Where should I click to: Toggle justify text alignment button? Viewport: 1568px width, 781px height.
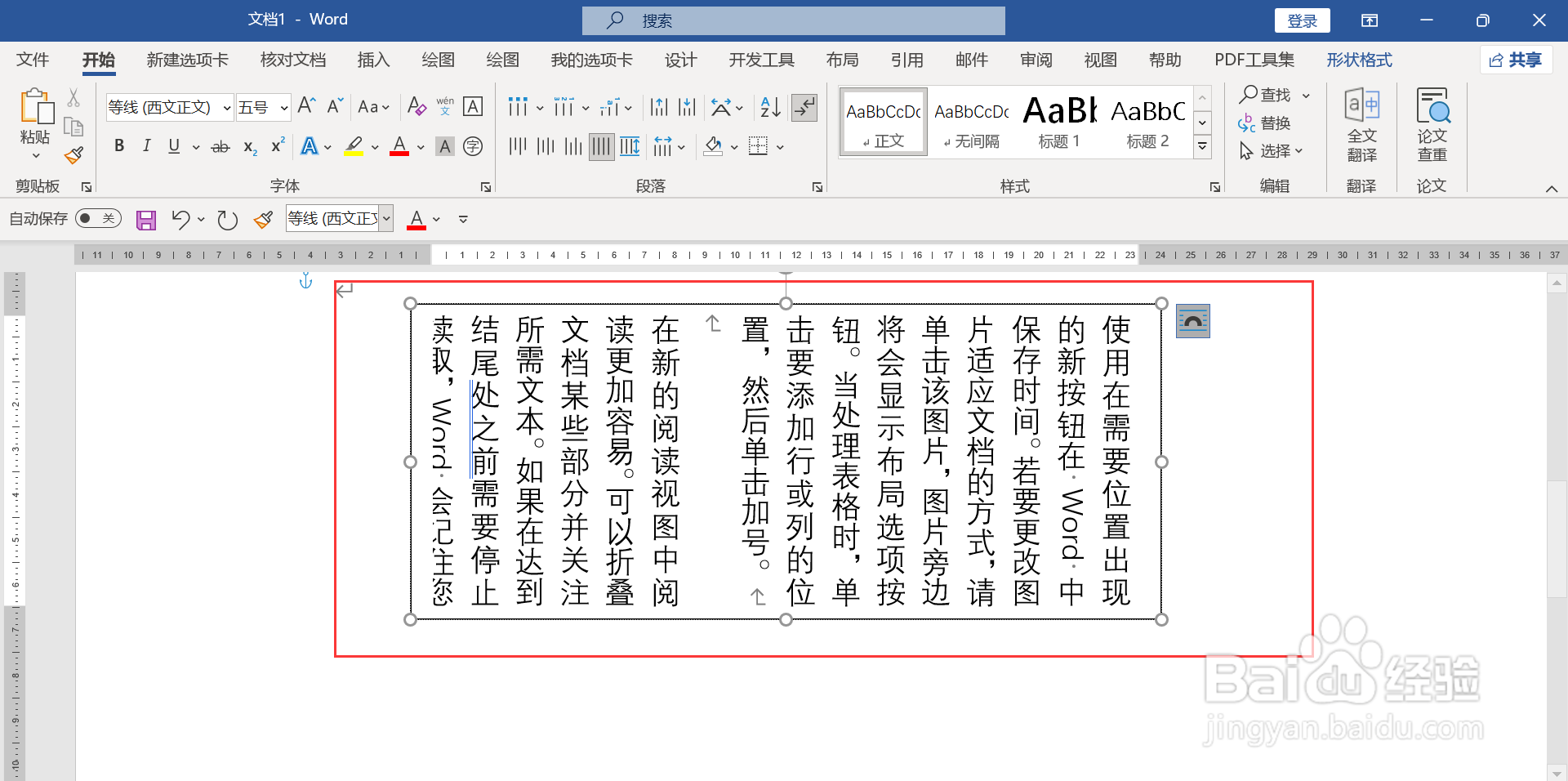(x=601, y=146)
